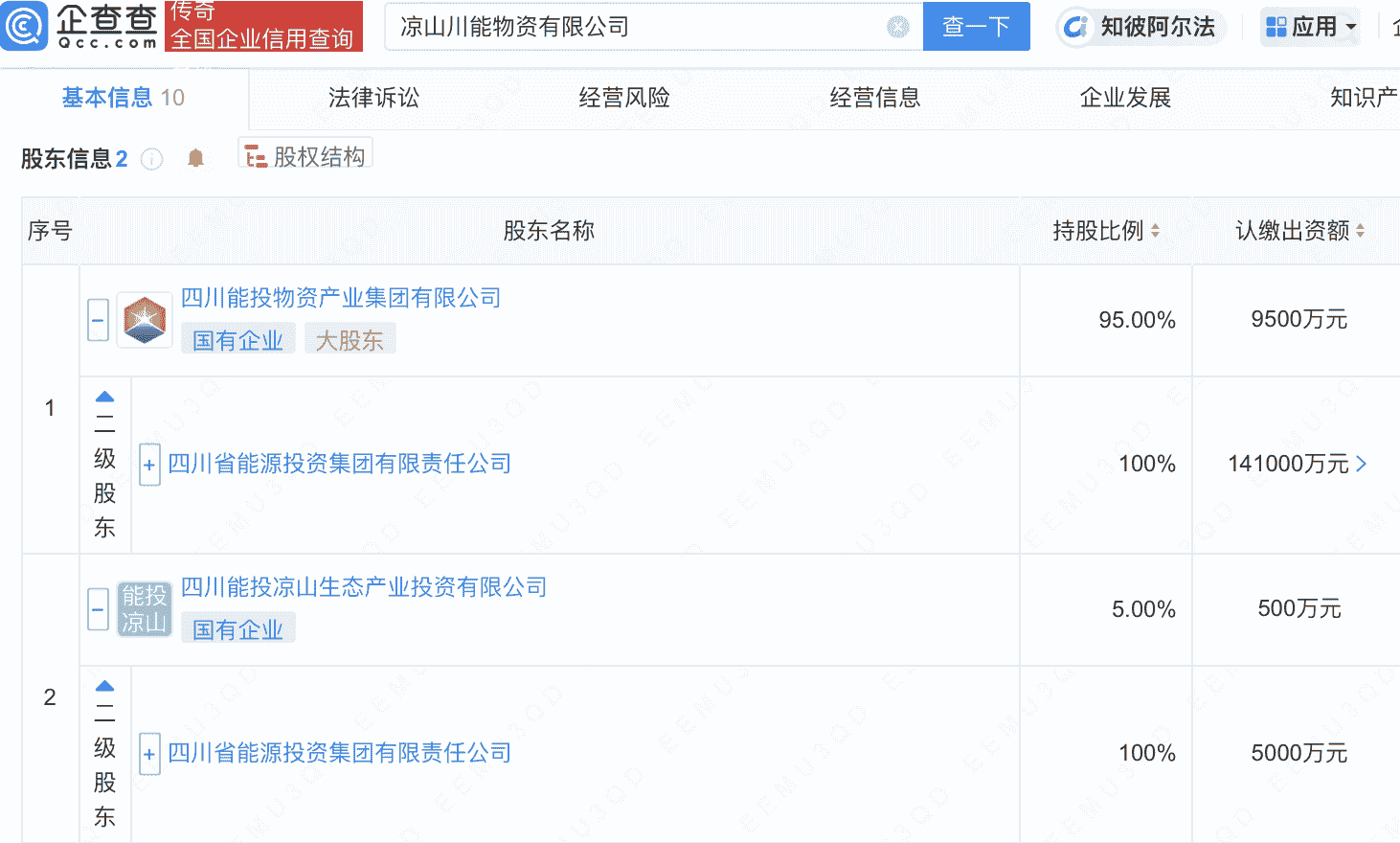Click the 知彼阿尔法 logo icon
The width and height of the screenshot is (1400, 843).
tap(1076, 27)
